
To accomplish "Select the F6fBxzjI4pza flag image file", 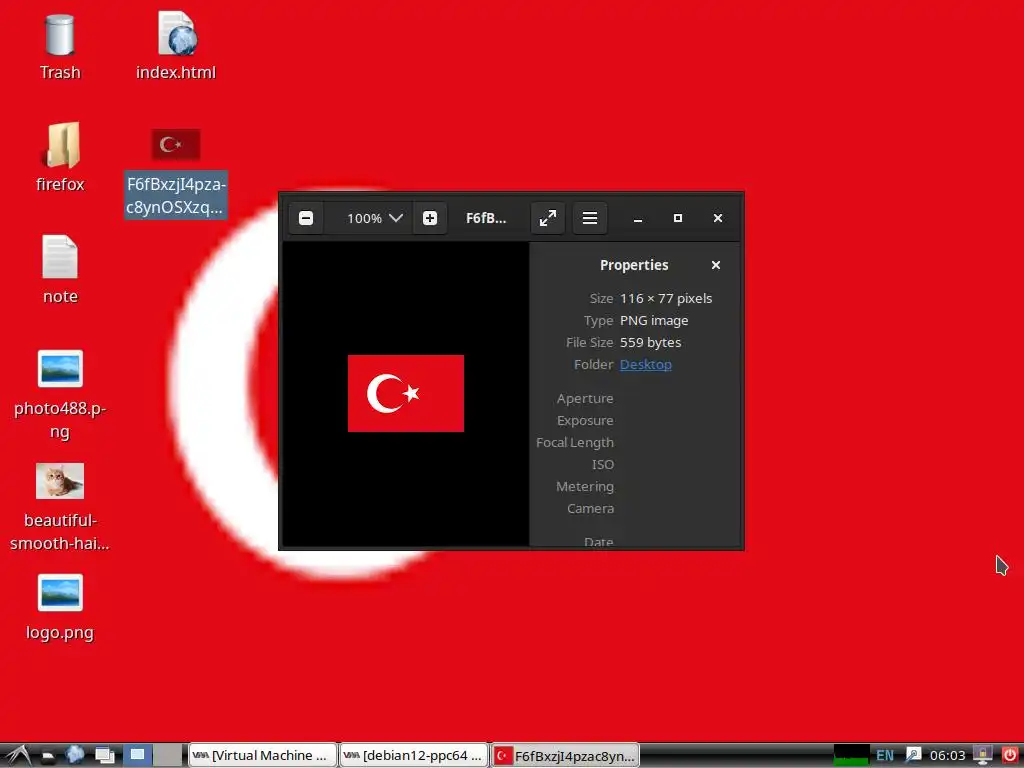I will click(x=176, y=172).
